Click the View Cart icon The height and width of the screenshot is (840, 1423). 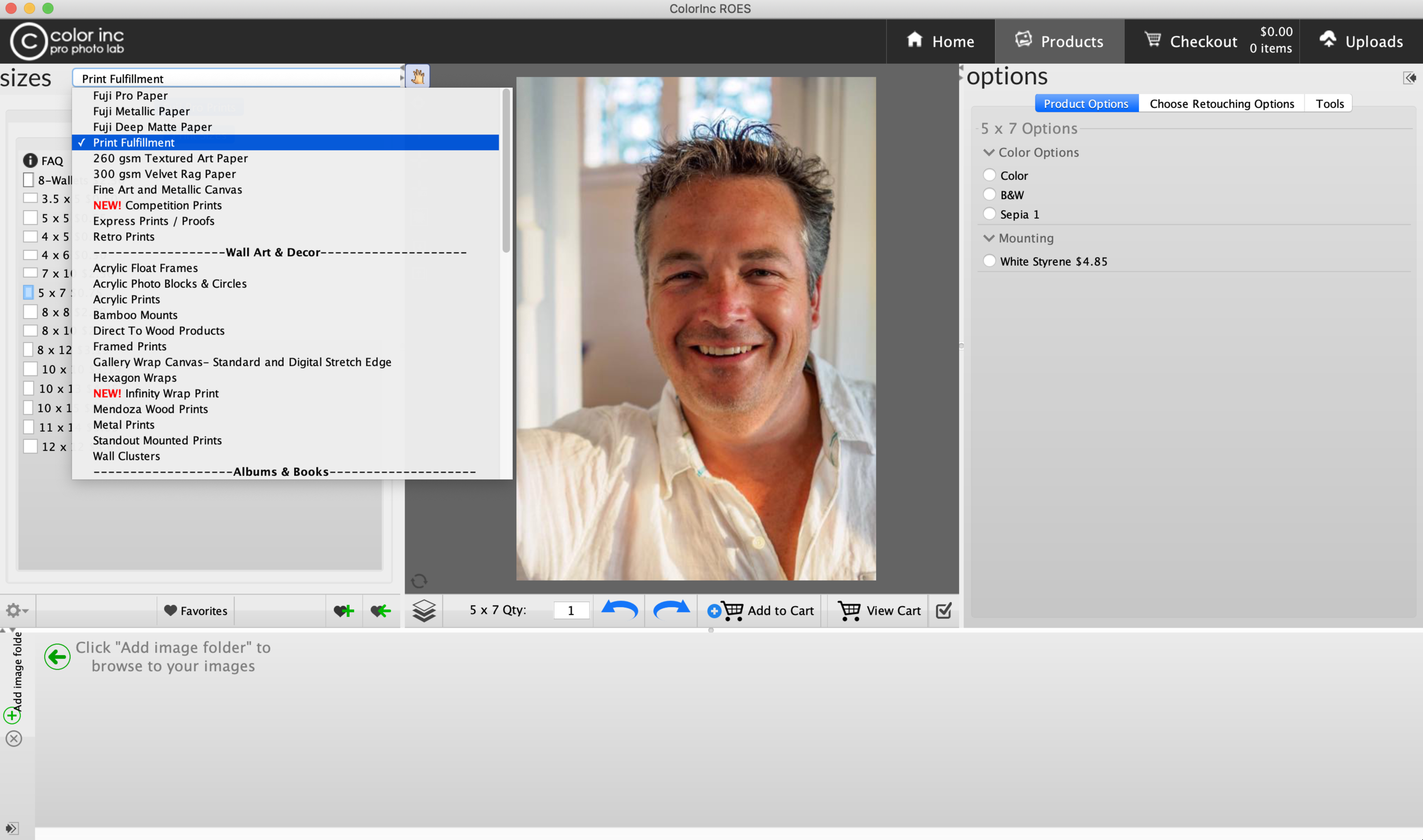849,610
